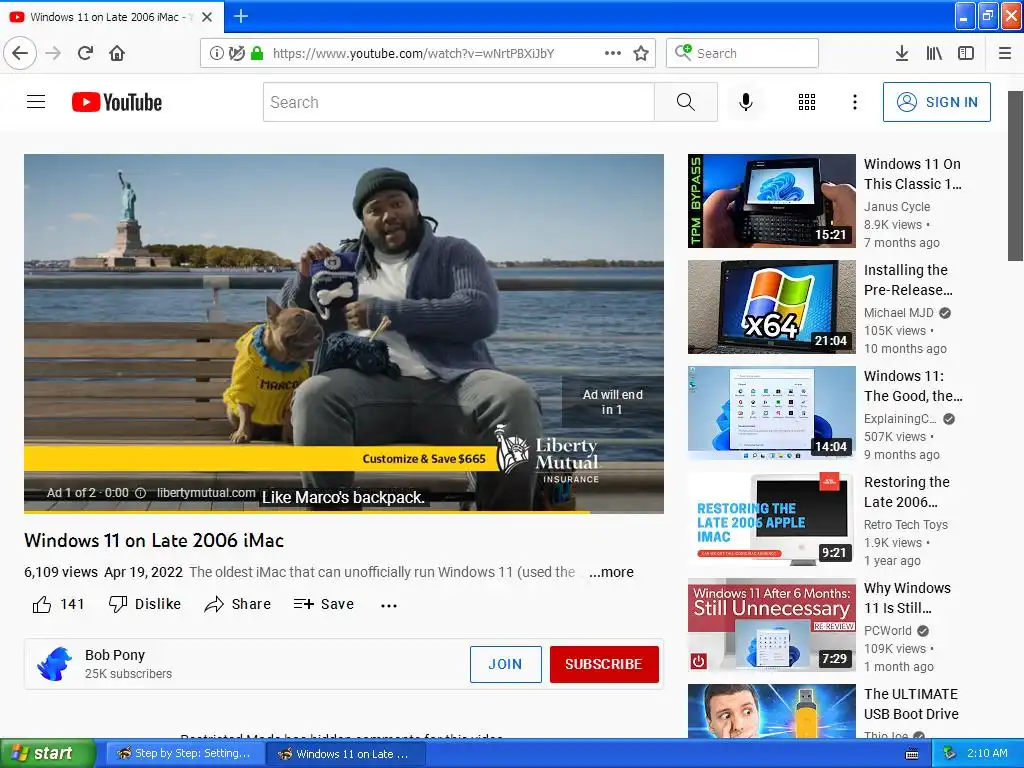The width and height of the screenshot is (1024, 768).
Task: Open a new browser tab
Action: point(241,16)
